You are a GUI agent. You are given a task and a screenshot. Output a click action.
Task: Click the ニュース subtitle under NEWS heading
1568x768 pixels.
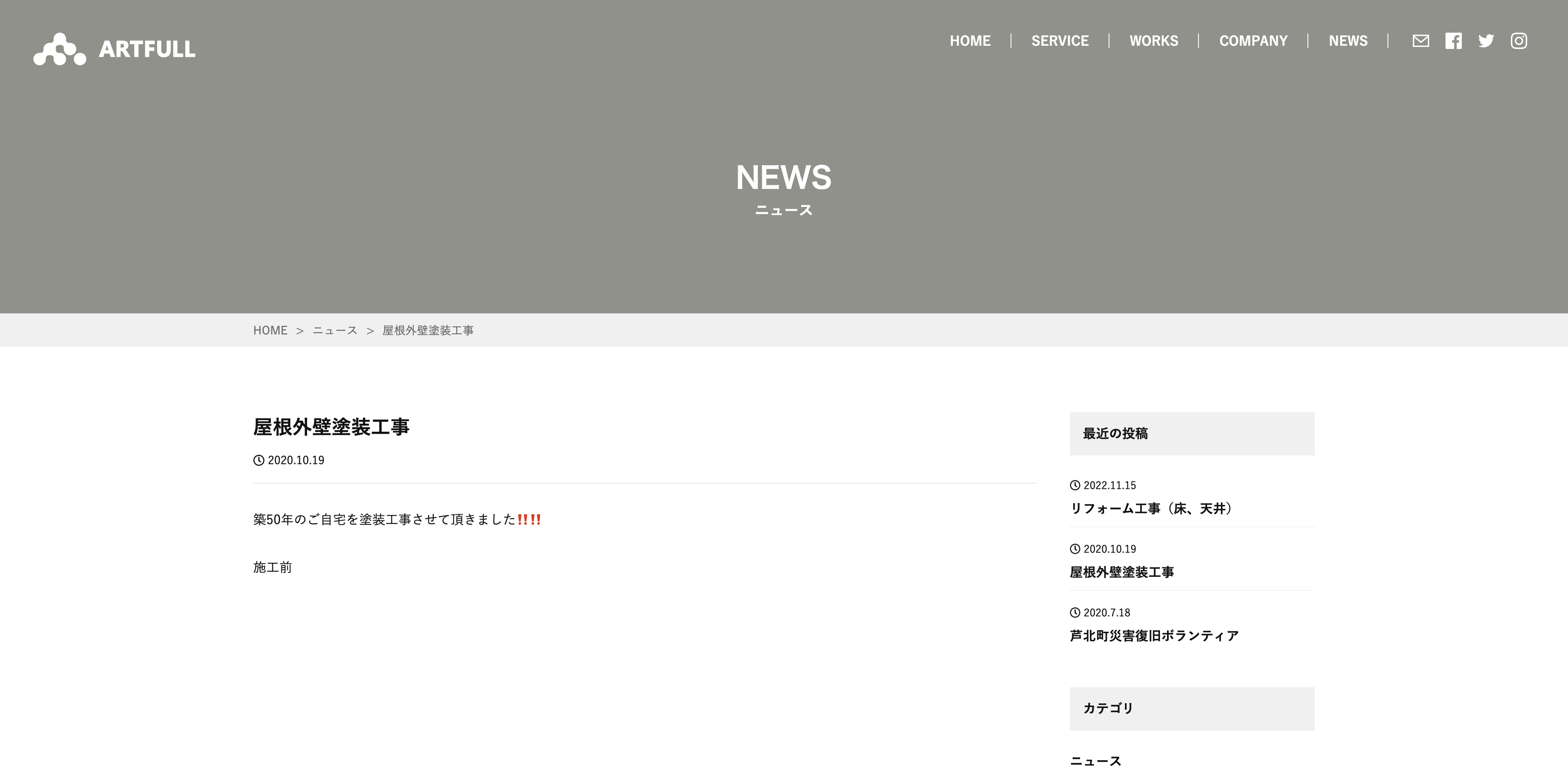[784, 211]
